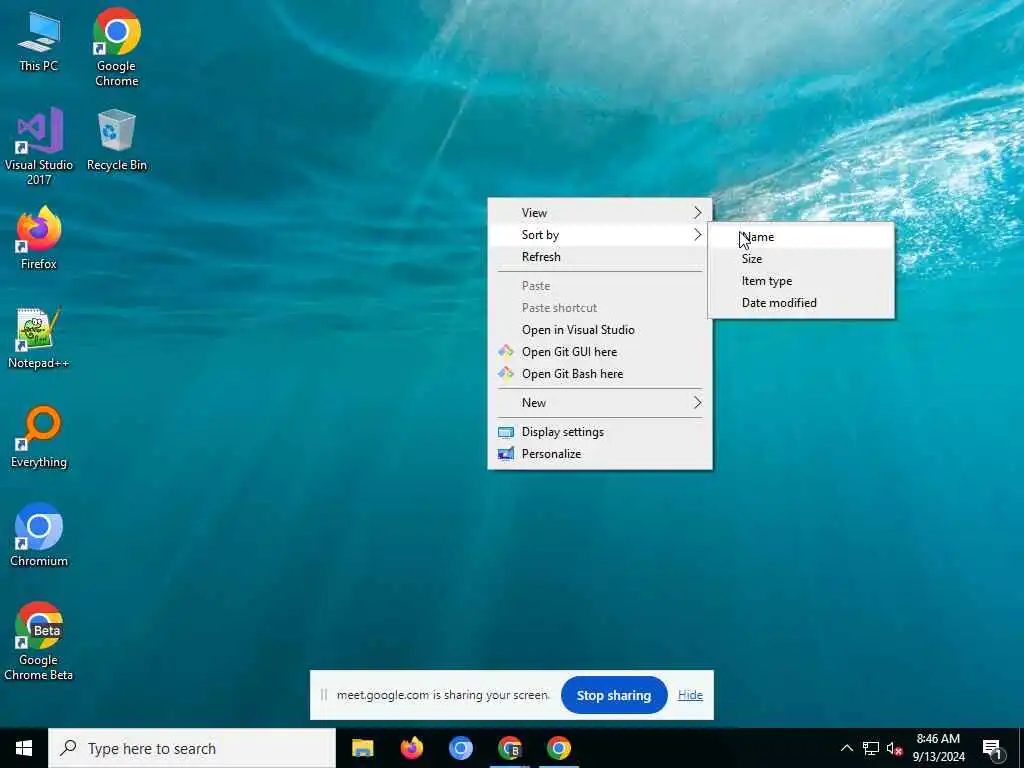Click the monitor icon beside Display settings

(505, 432)
